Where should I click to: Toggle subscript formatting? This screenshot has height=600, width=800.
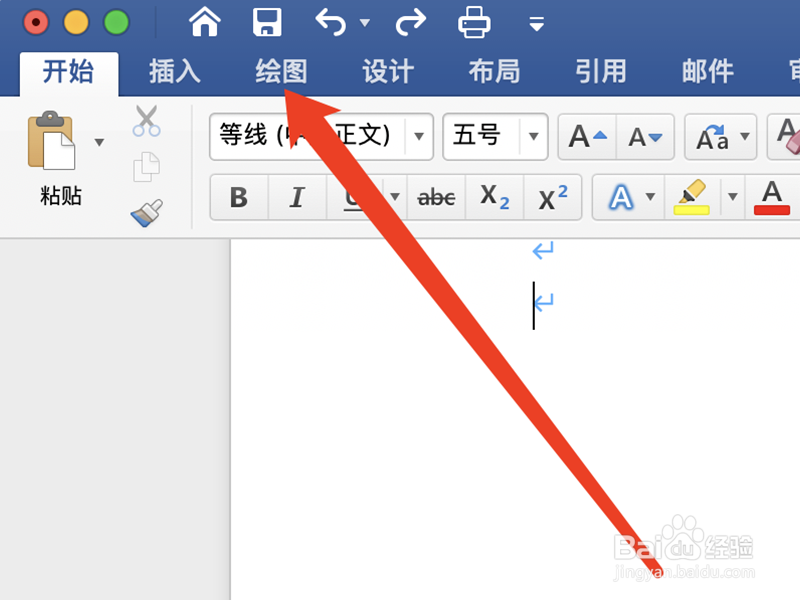493,197
